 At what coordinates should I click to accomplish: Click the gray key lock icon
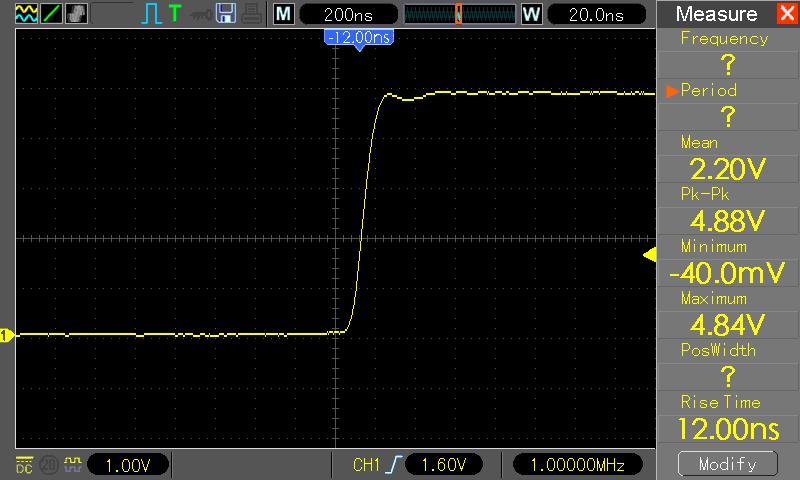tap(203, 14)
